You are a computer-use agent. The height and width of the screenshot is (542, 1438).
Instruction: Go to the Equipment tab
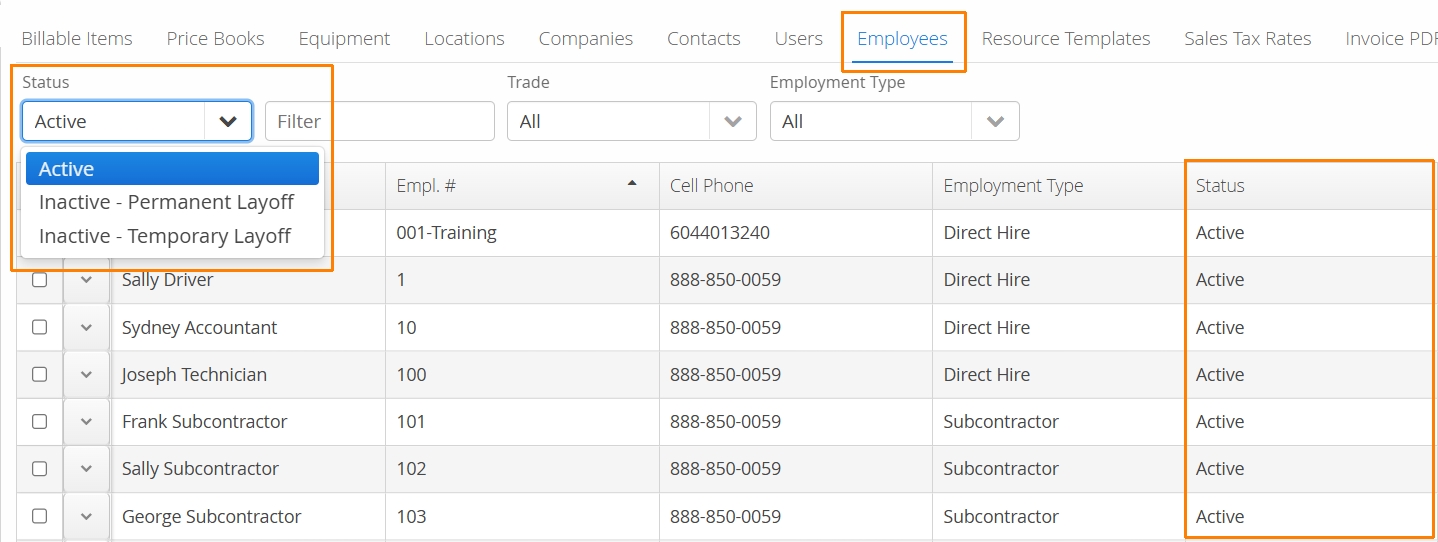click(344, 39)
